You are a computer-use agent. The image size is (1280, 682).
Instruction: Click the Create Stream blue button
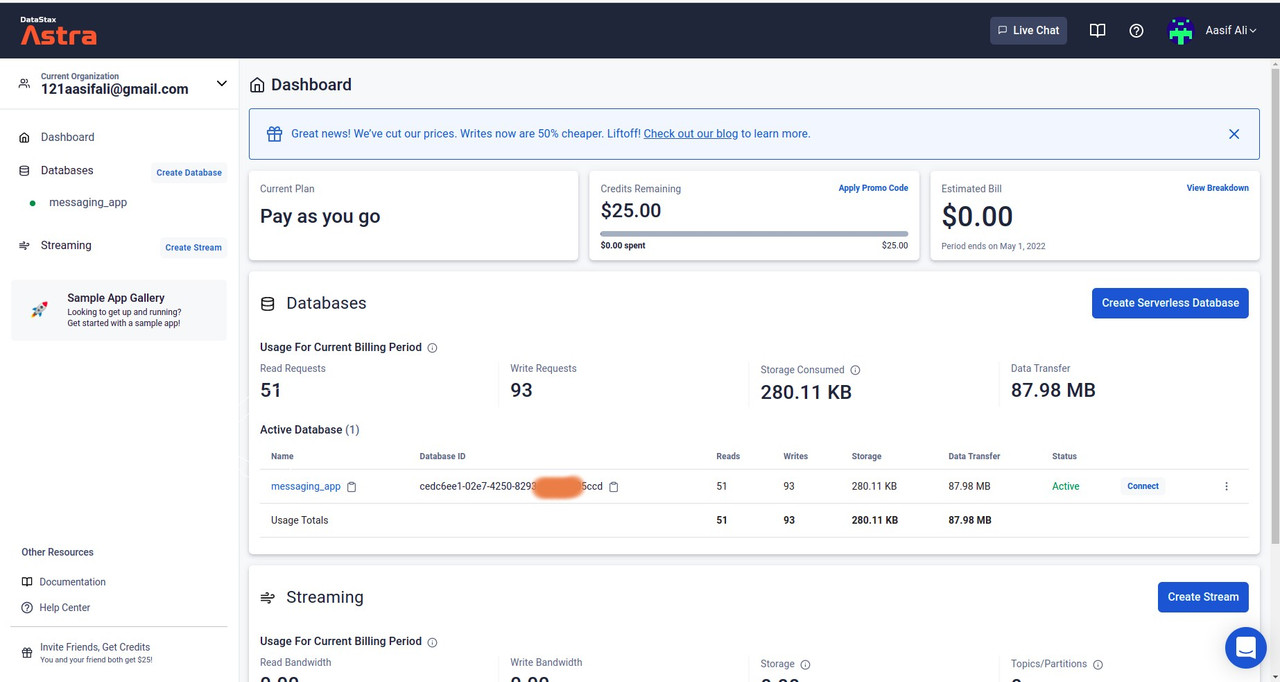[x=1203, y=597]
